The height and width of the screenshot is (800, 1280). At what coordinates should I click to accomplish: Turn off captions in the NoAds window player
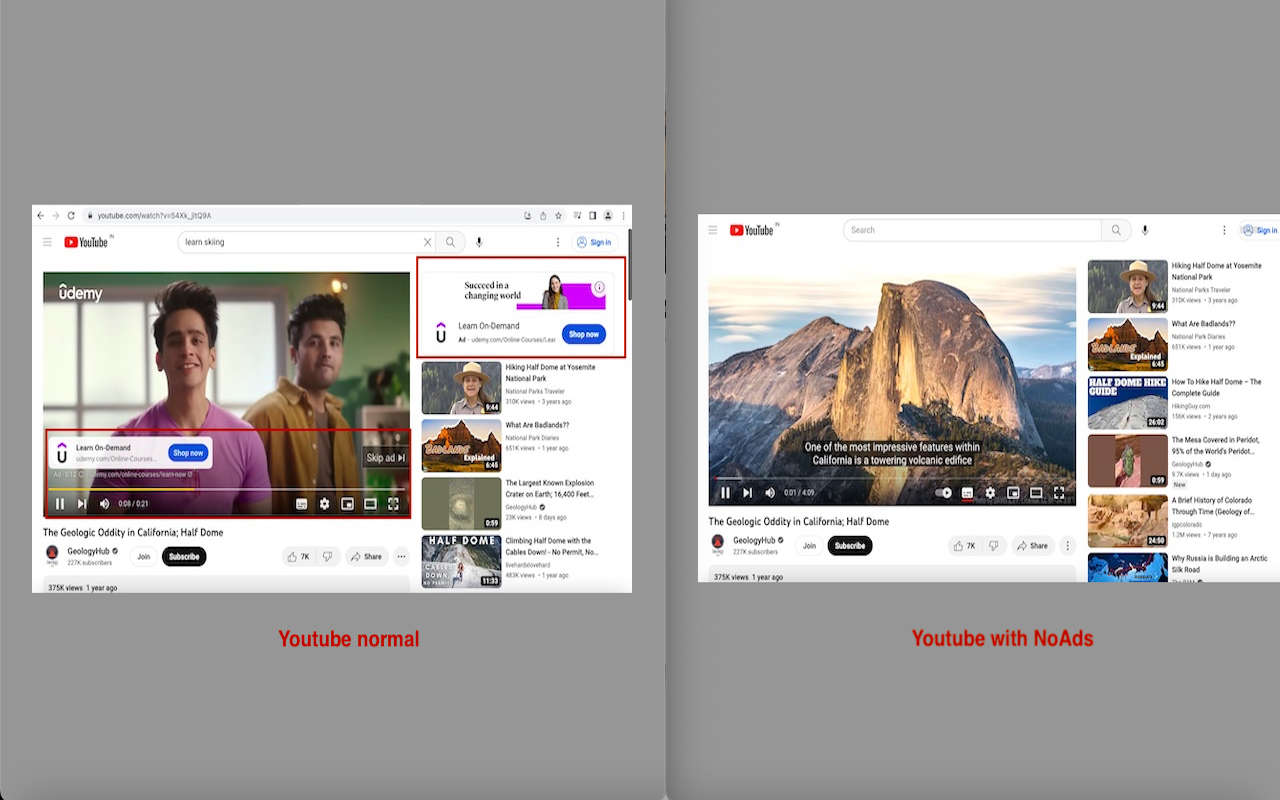[x=967, y=493]
